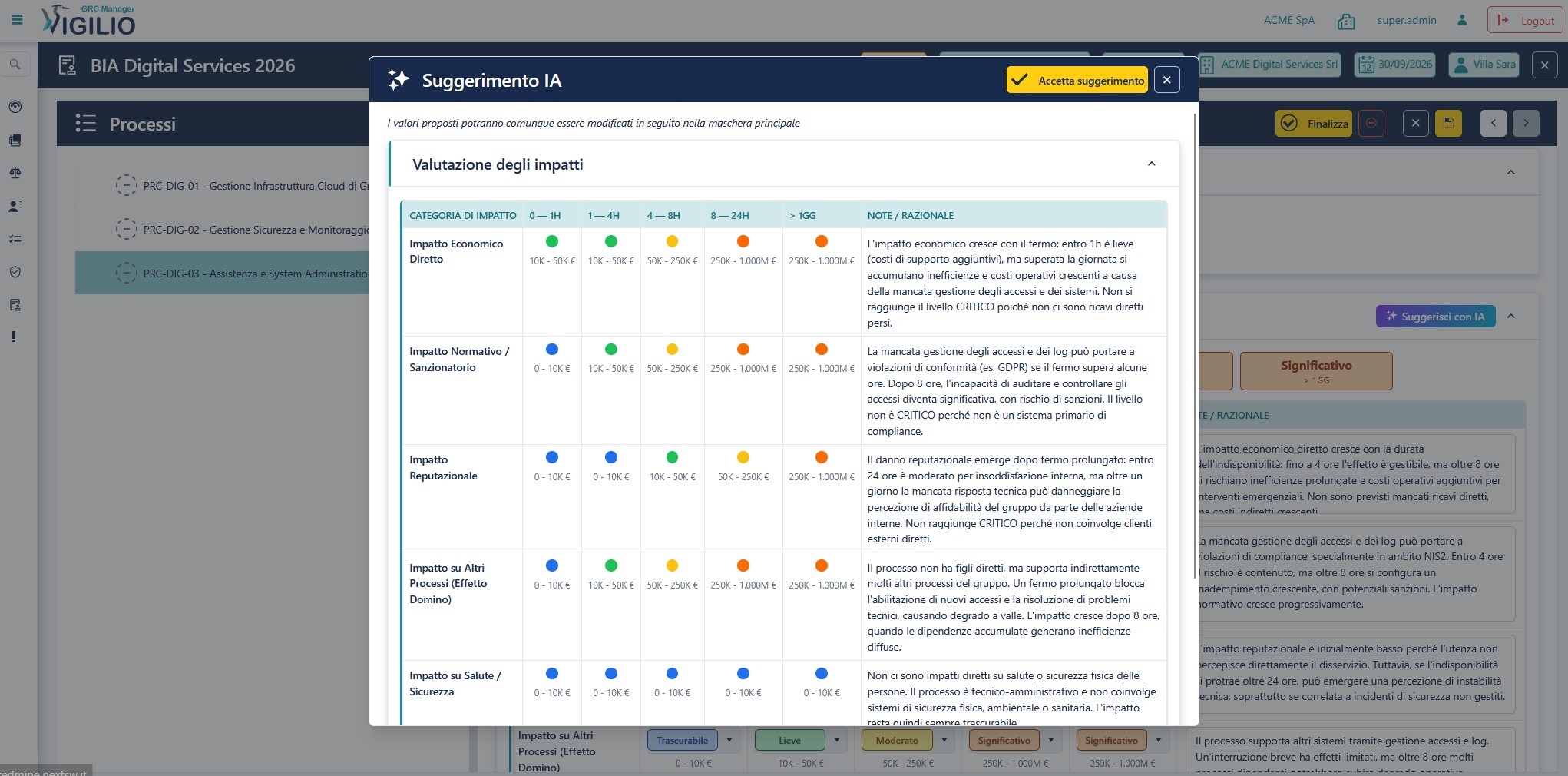Click the red circular minus button
The image size is (1568, 776).
point(1371,123)
